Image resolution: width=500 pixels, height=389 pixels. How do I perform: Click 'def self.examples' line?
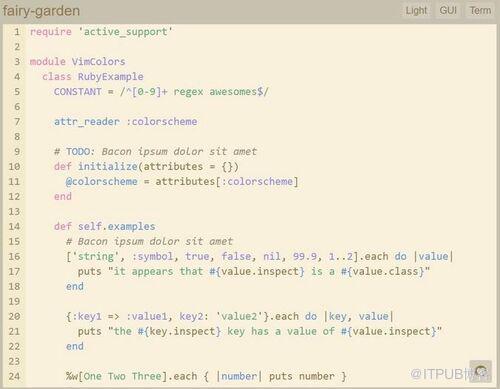104,227
